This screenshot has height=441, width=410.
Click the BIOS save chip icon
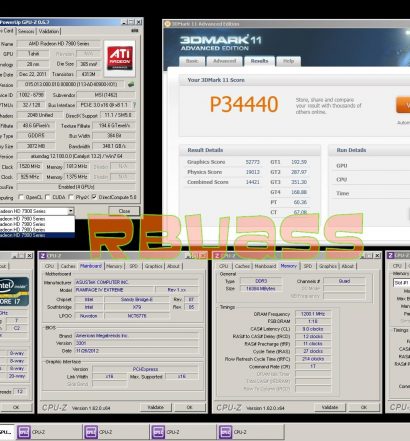pos(131,84)
